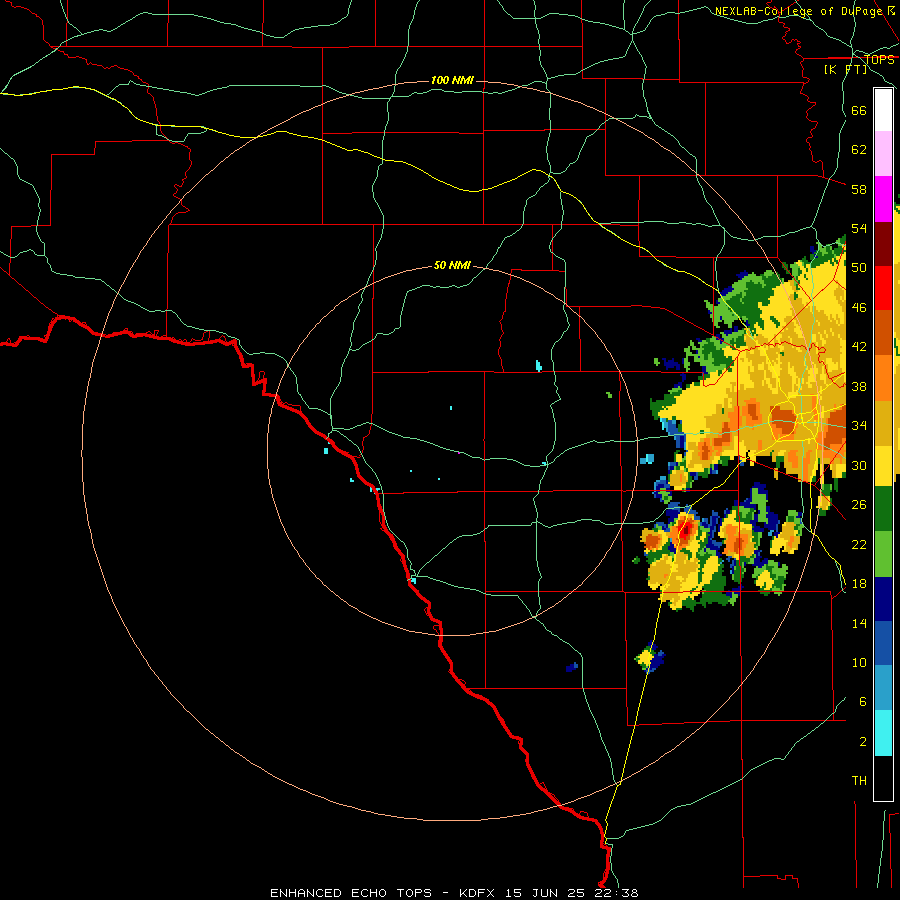Click the legend value 30

(x=859, y=465)
